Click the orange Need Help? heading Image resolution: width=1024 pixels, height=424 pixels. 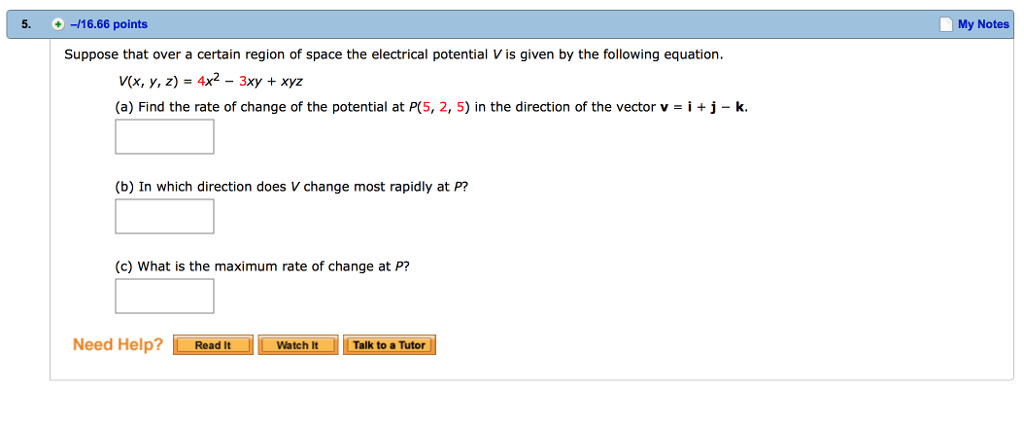(x=118, y=345)
